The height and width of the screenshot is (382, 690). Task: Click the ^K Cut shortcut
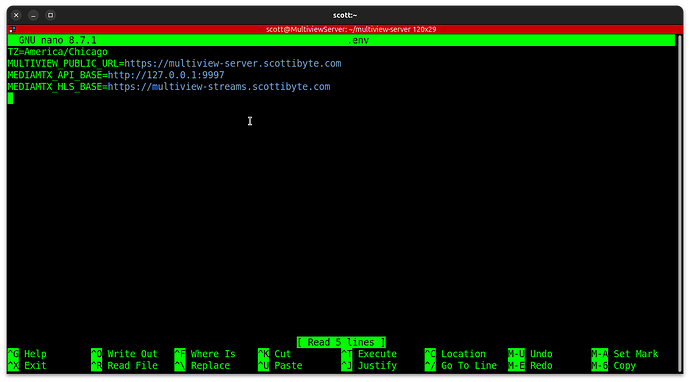point(275,354)
